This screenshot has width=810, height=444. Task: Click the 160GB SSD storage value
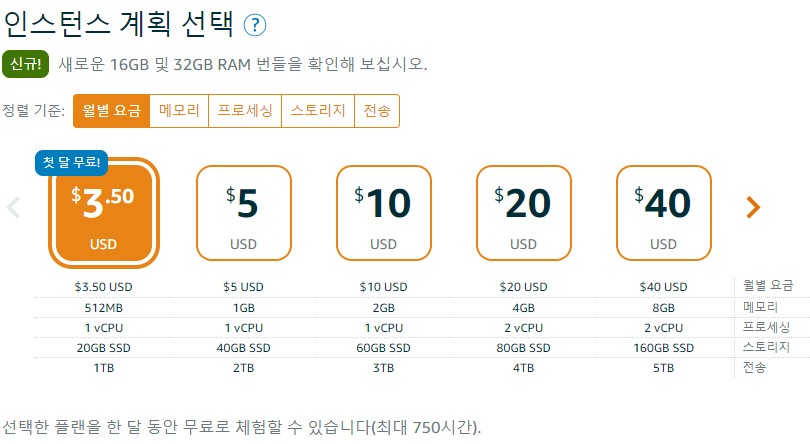(x=663, y=347)
